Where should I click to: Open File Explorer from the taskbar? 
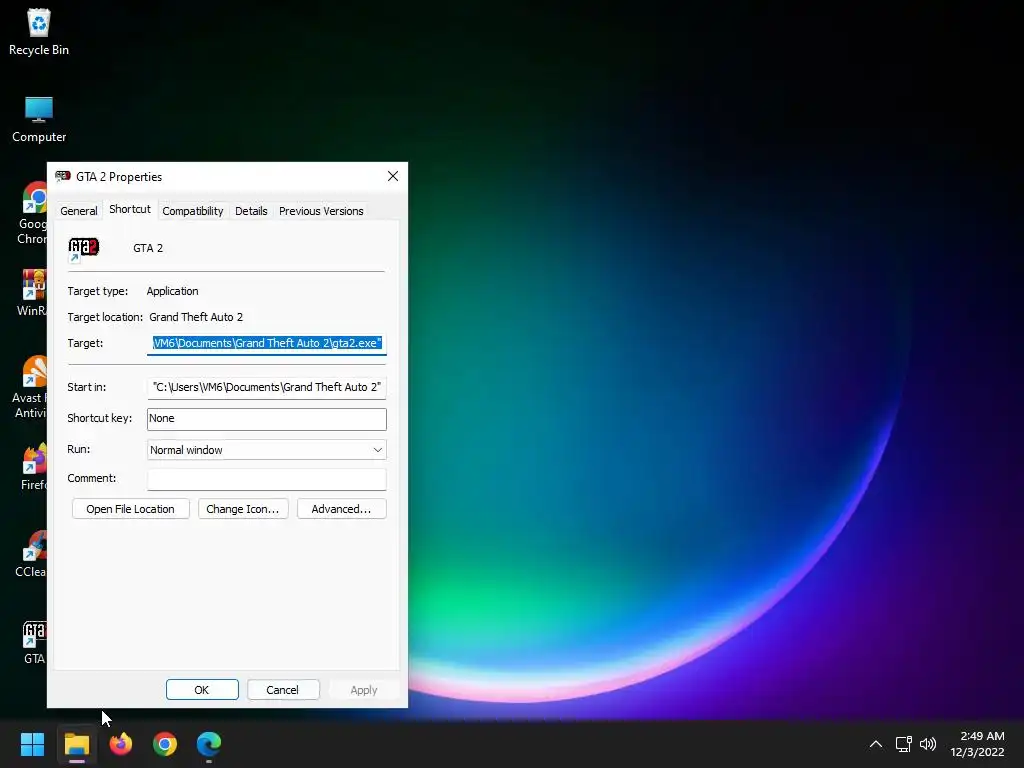click(x=76, y=744)
